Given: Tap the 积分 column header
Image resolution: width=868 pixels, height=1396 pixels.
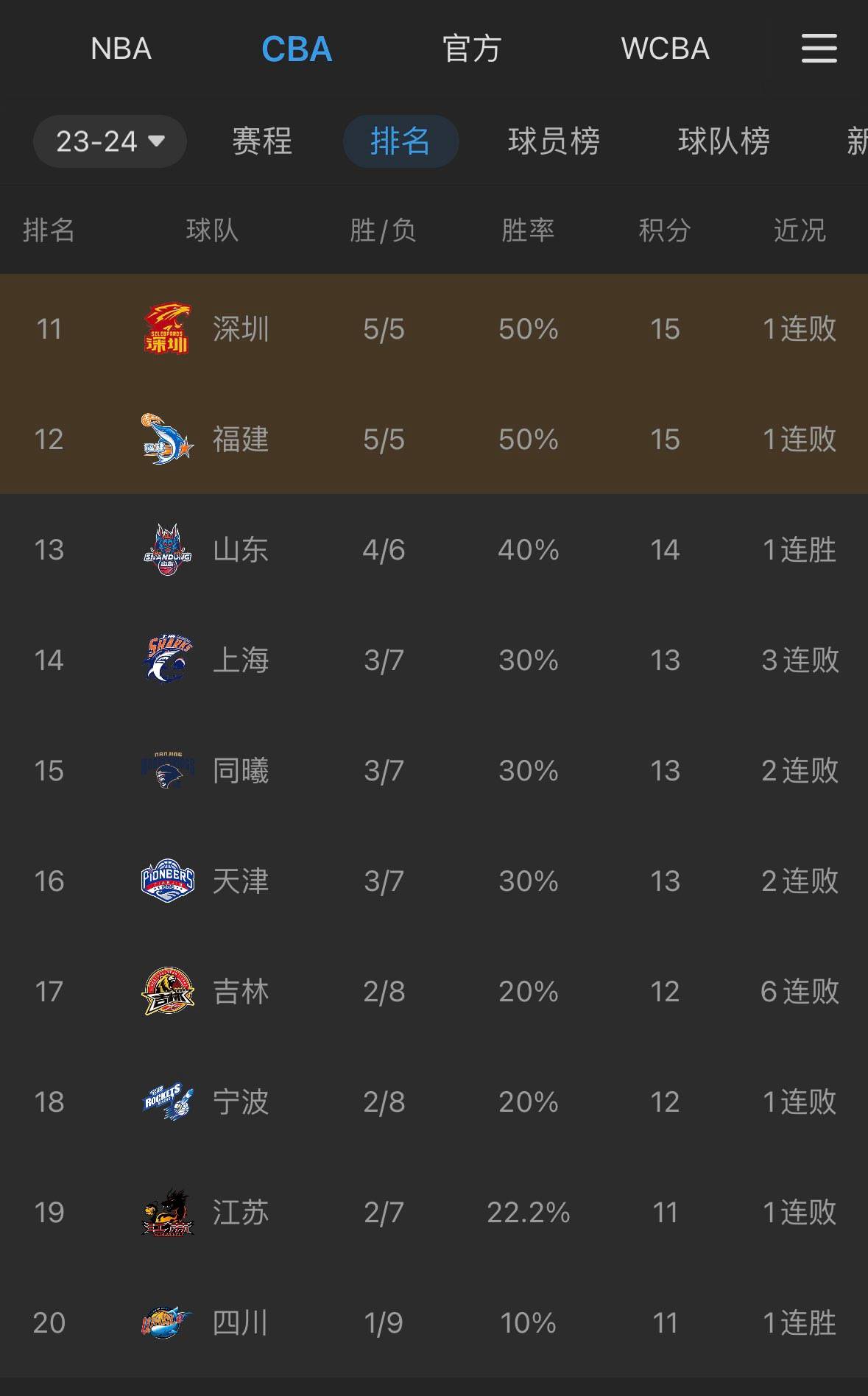Looking at the screenshot, I should pos(664,230).
